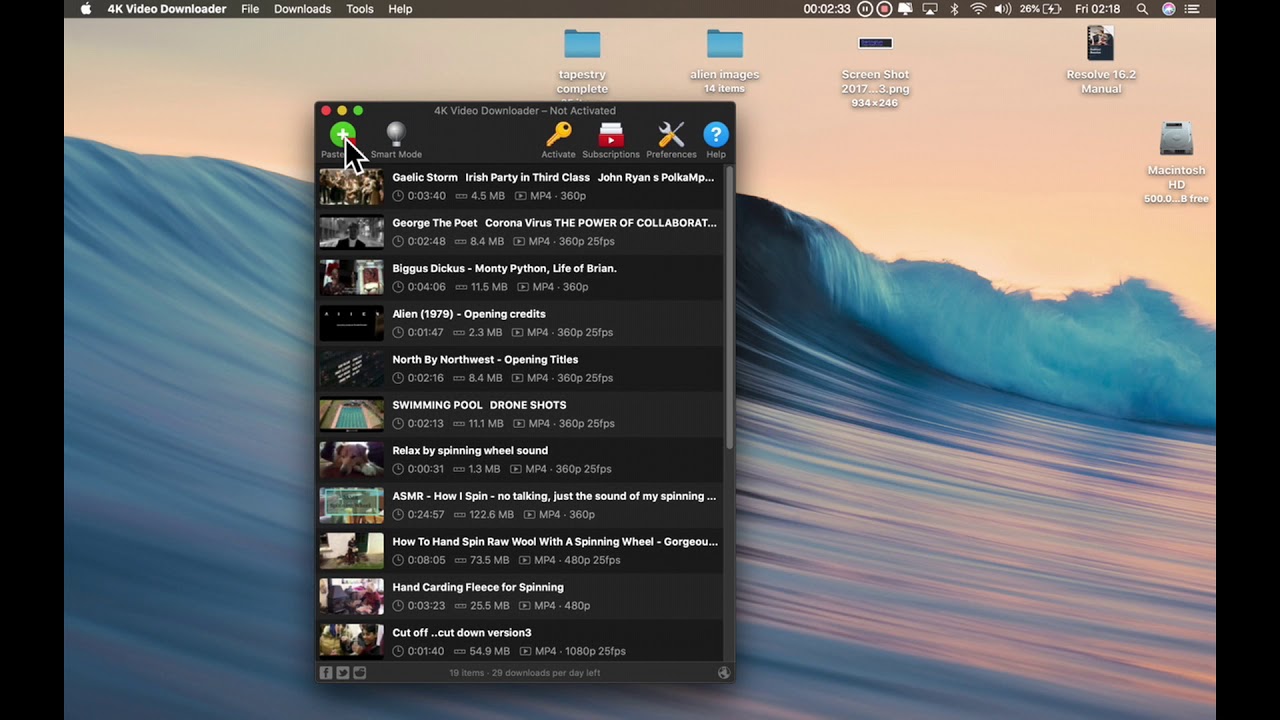The width and height of the screenshot is (1280, 720).
Task: Open the Wi-Fi menu bar icon
Action: (x=977, y=9)
